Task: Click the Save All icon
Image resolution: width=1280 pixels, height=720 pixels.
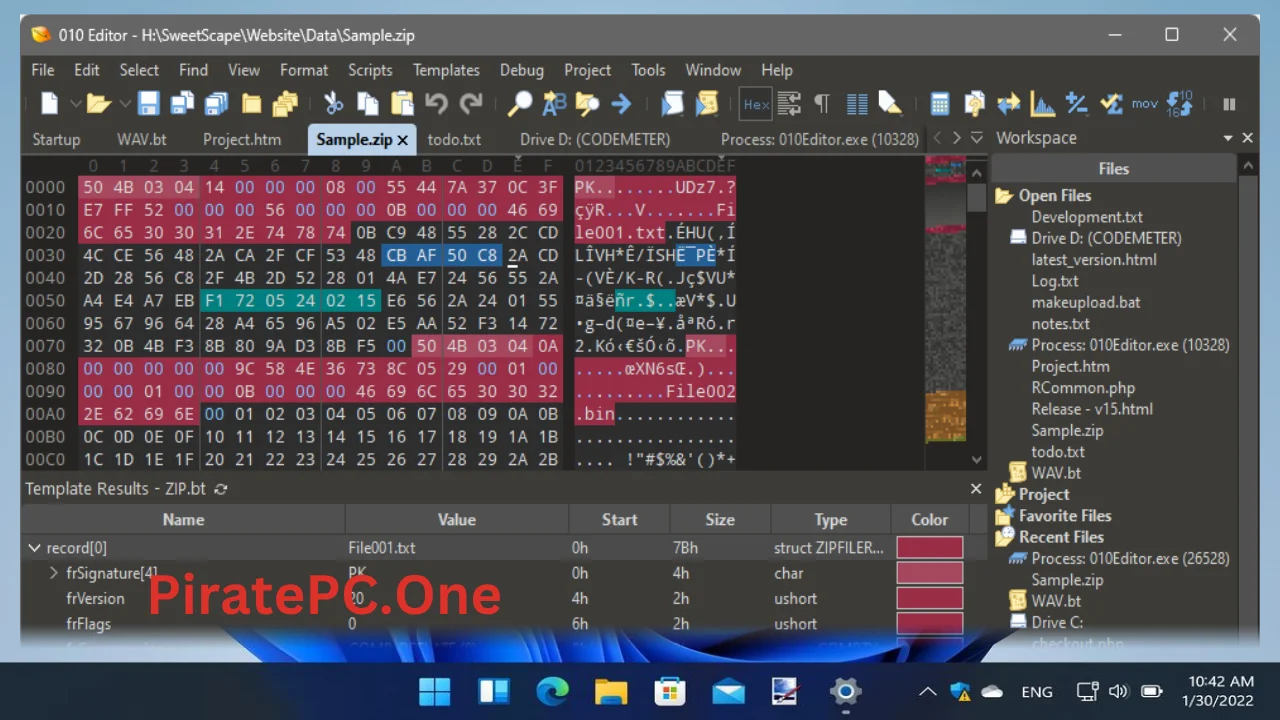Action: (216, 103)
